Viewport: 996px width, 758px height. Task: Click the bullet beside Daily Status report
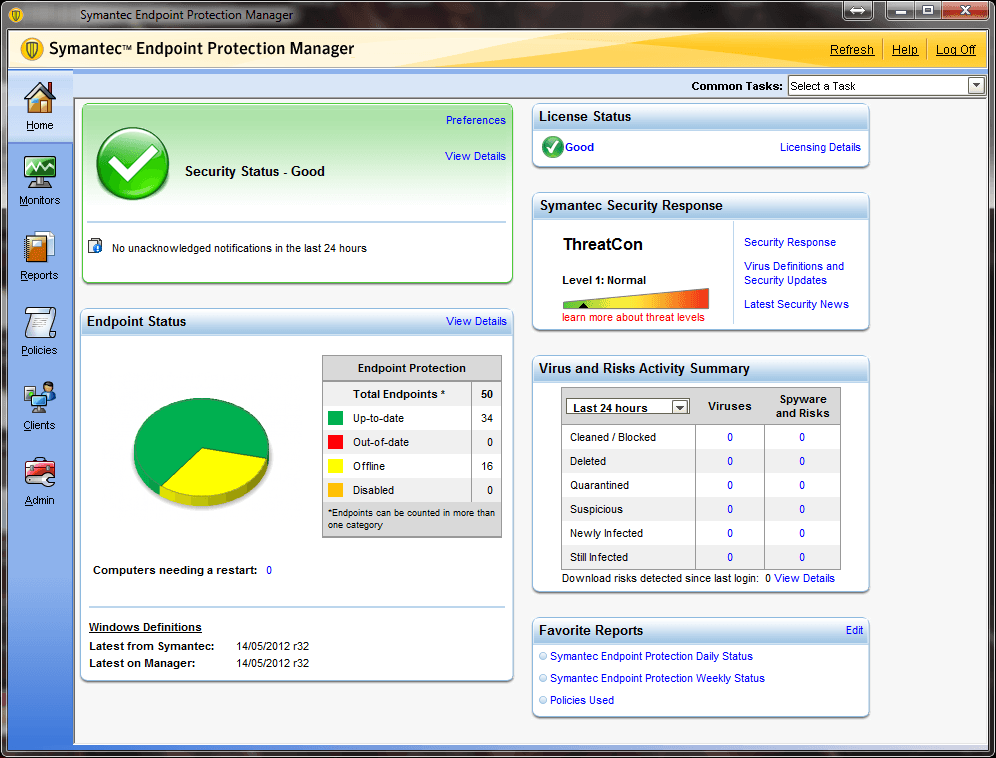pos(543,656)
